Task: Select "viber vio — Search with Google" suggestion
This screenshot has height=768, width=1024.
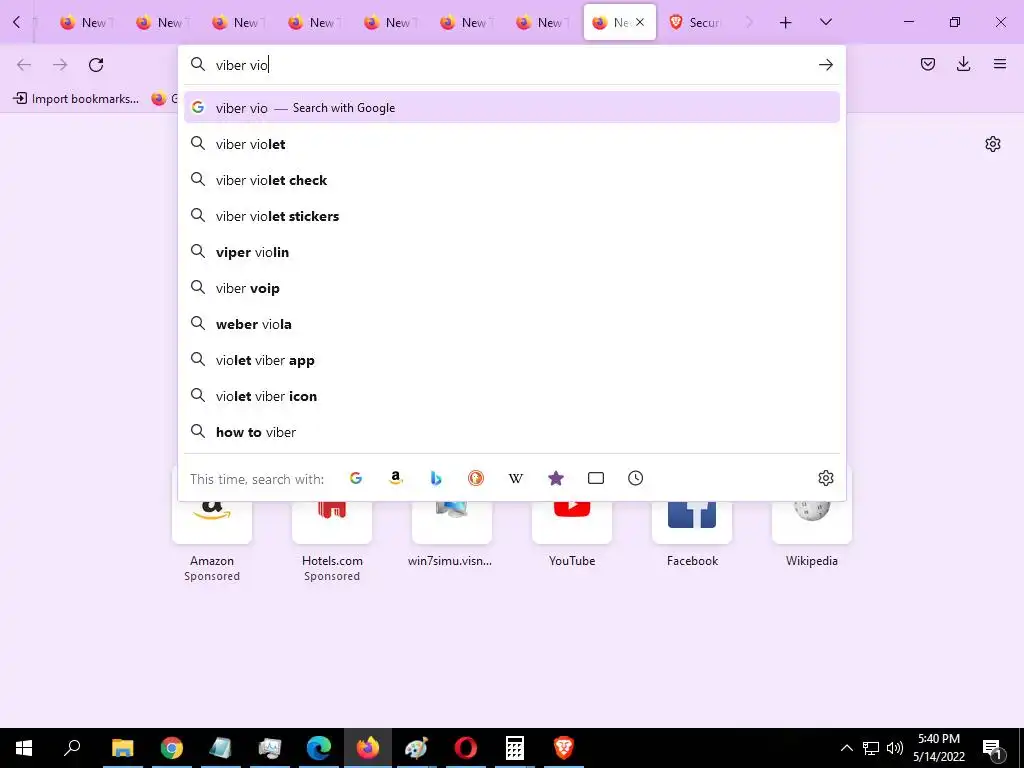Action: click(x=512, y=108)
